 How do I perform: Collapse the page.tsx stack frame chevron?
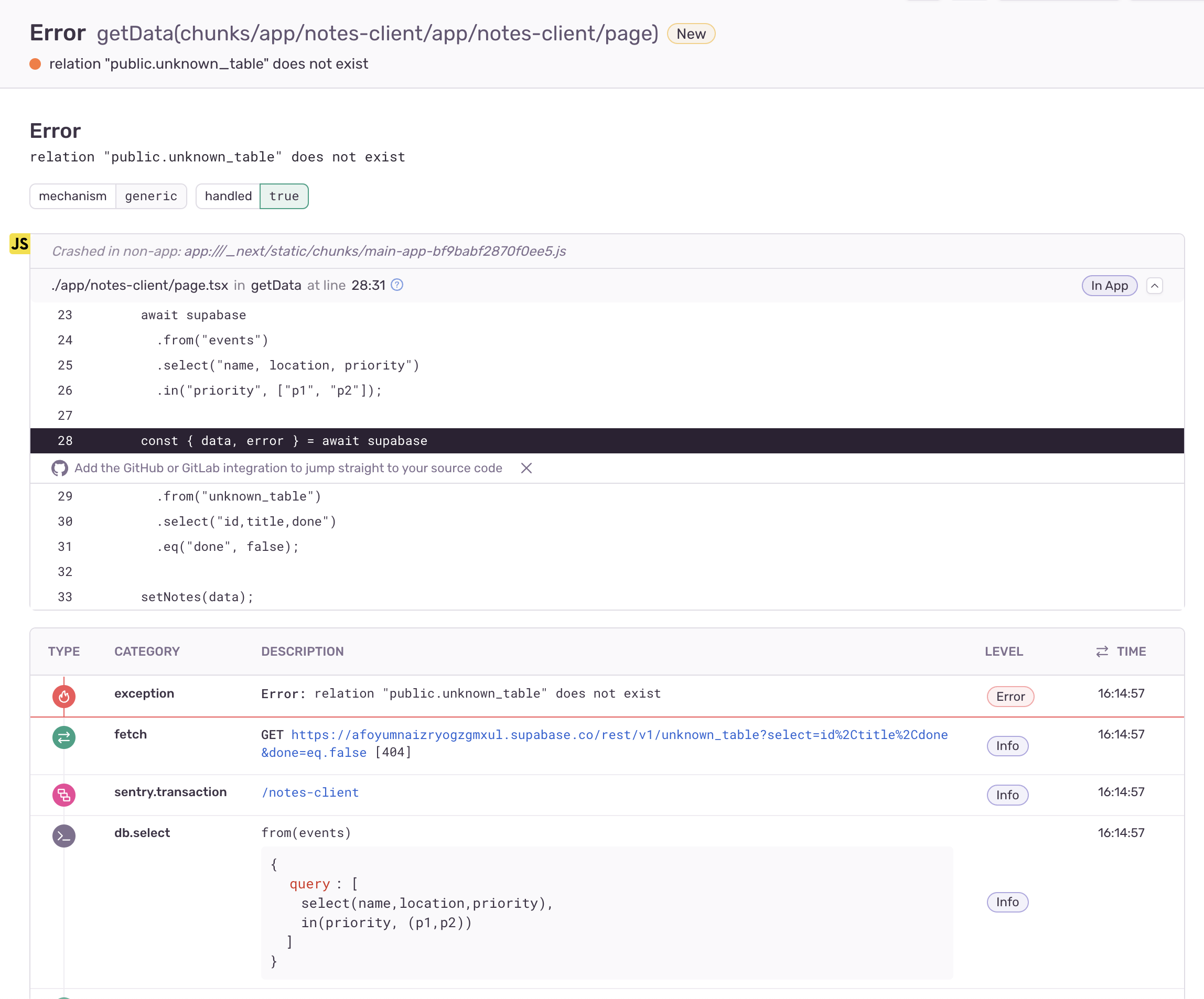[1154, 286]
